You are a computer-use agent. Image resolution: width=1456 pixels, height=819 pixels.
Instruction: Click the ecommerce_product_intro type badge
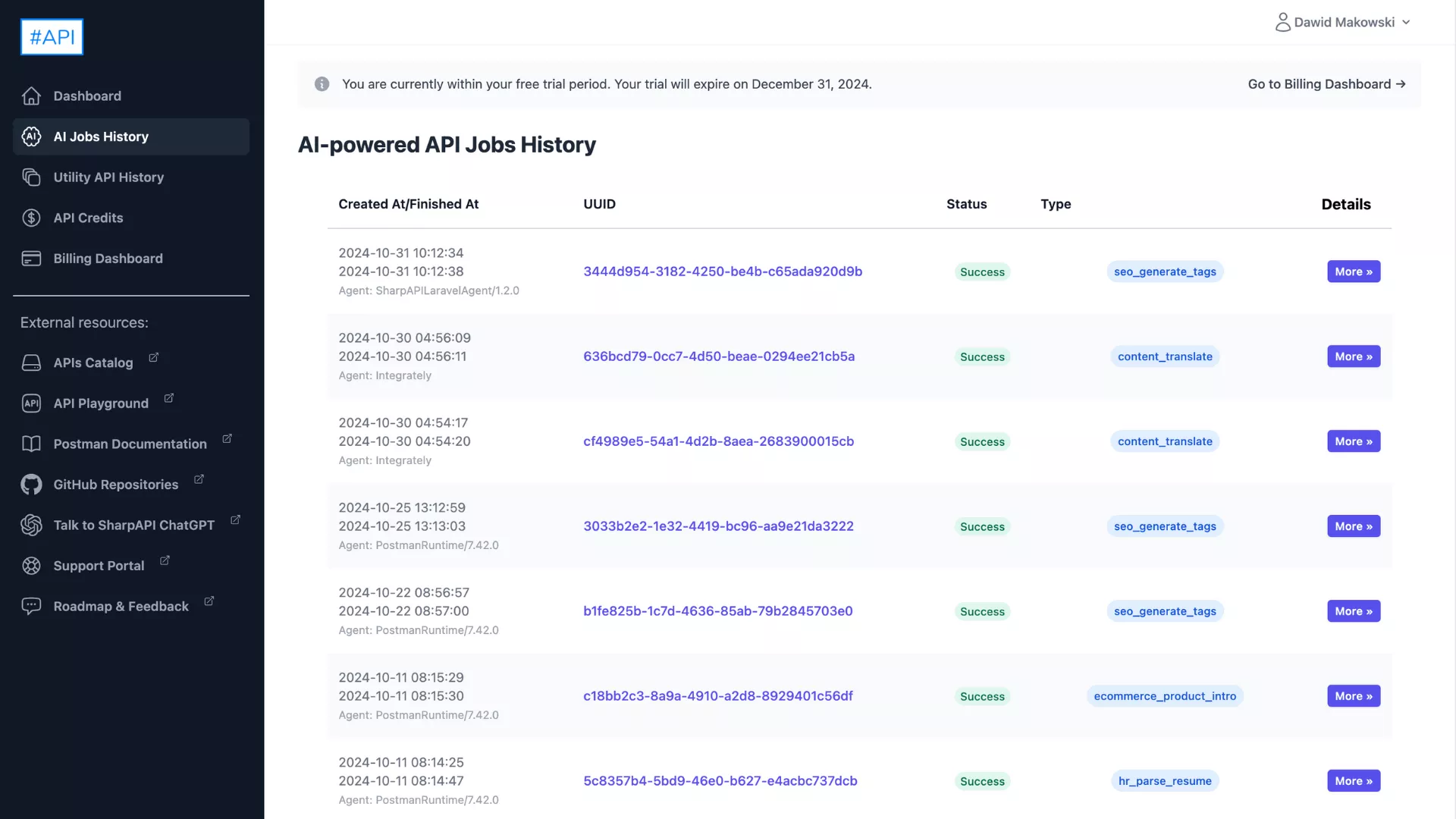(x=1164, y=696)
